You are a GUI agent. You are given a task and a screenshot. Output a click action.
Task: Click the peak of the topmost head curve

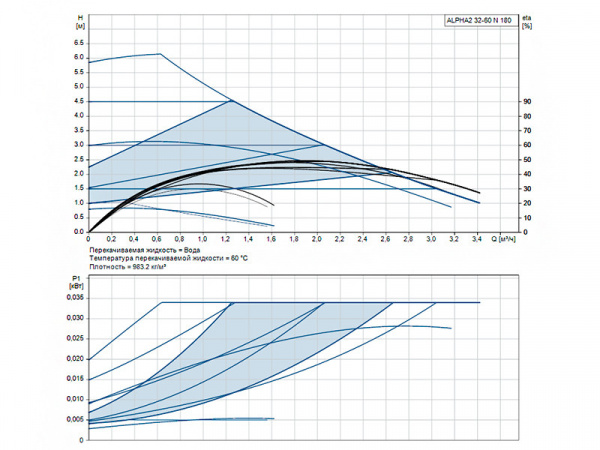point(160,54)
